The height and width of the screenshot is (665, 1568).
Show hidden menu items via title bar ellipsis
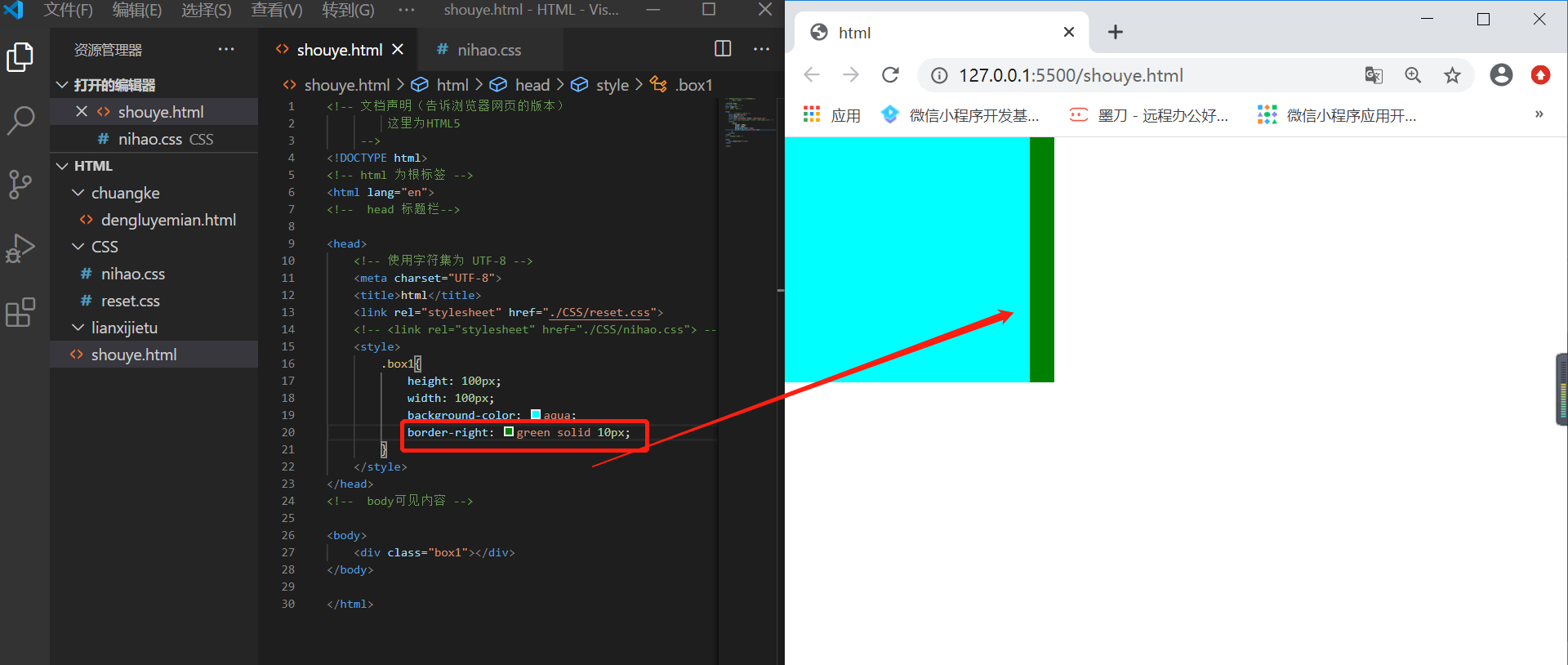click(407, 10)
